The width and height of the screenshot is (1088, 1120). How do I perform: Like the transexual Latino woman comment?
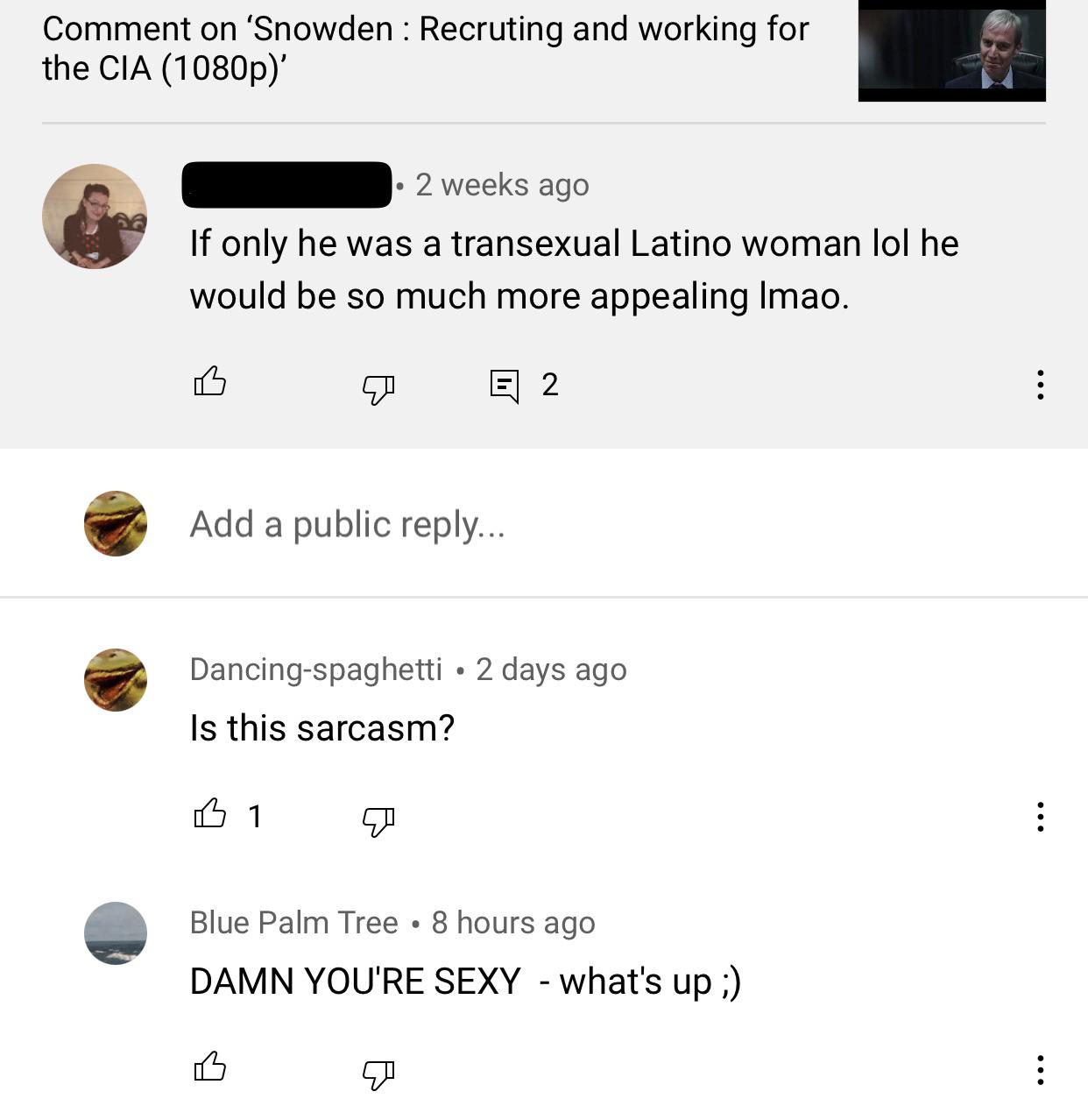point(209,382)
